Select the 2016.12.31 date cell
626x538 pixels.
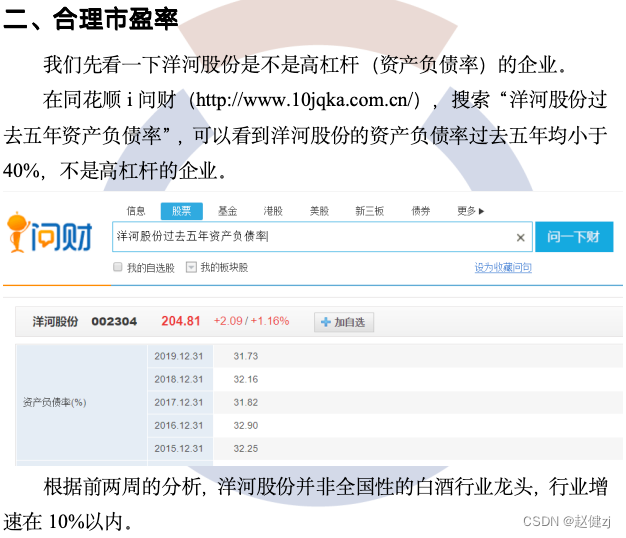179,425
